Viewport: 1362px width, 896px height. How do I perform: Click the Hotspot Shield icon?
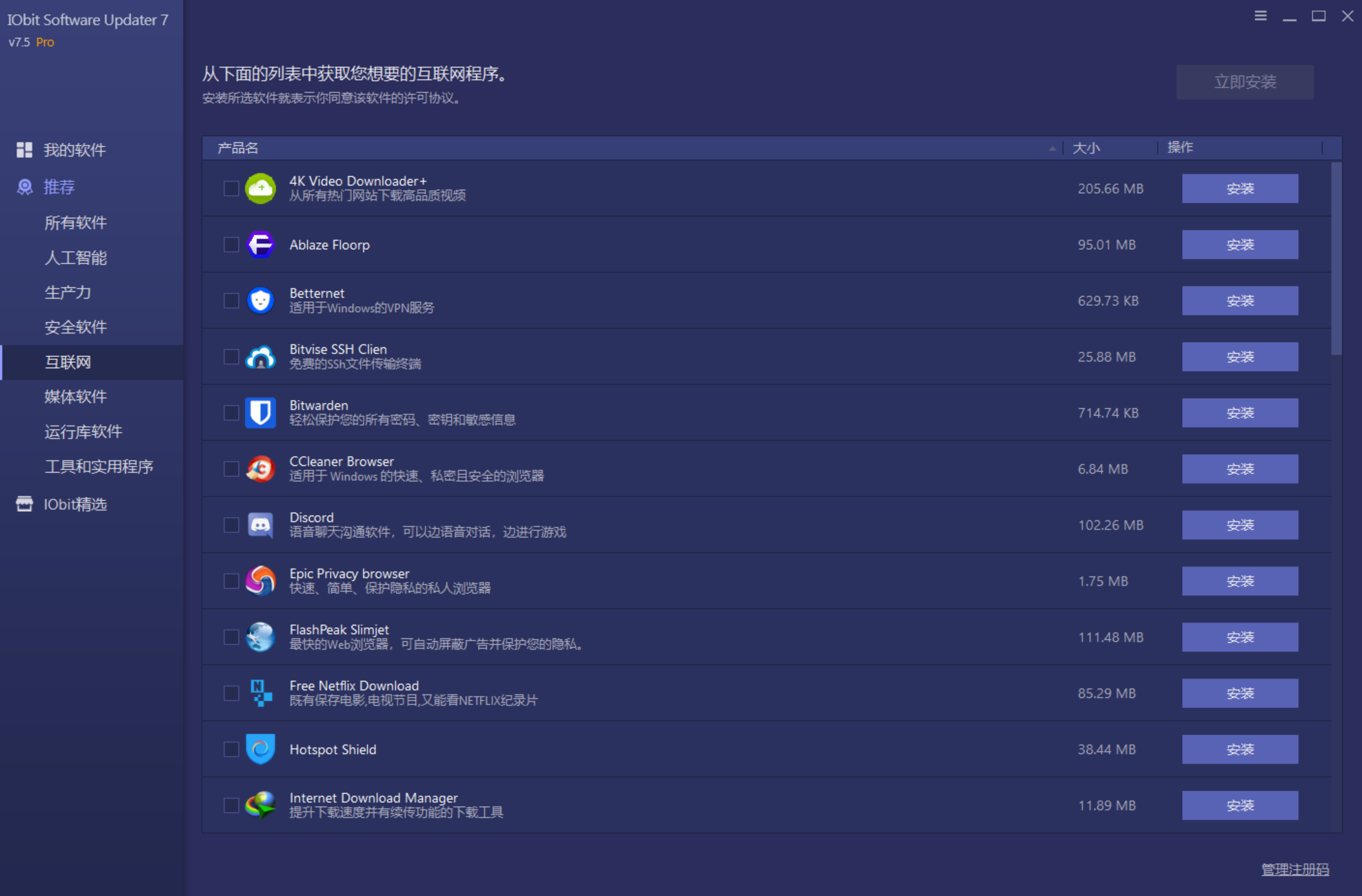tap(261, 749)
